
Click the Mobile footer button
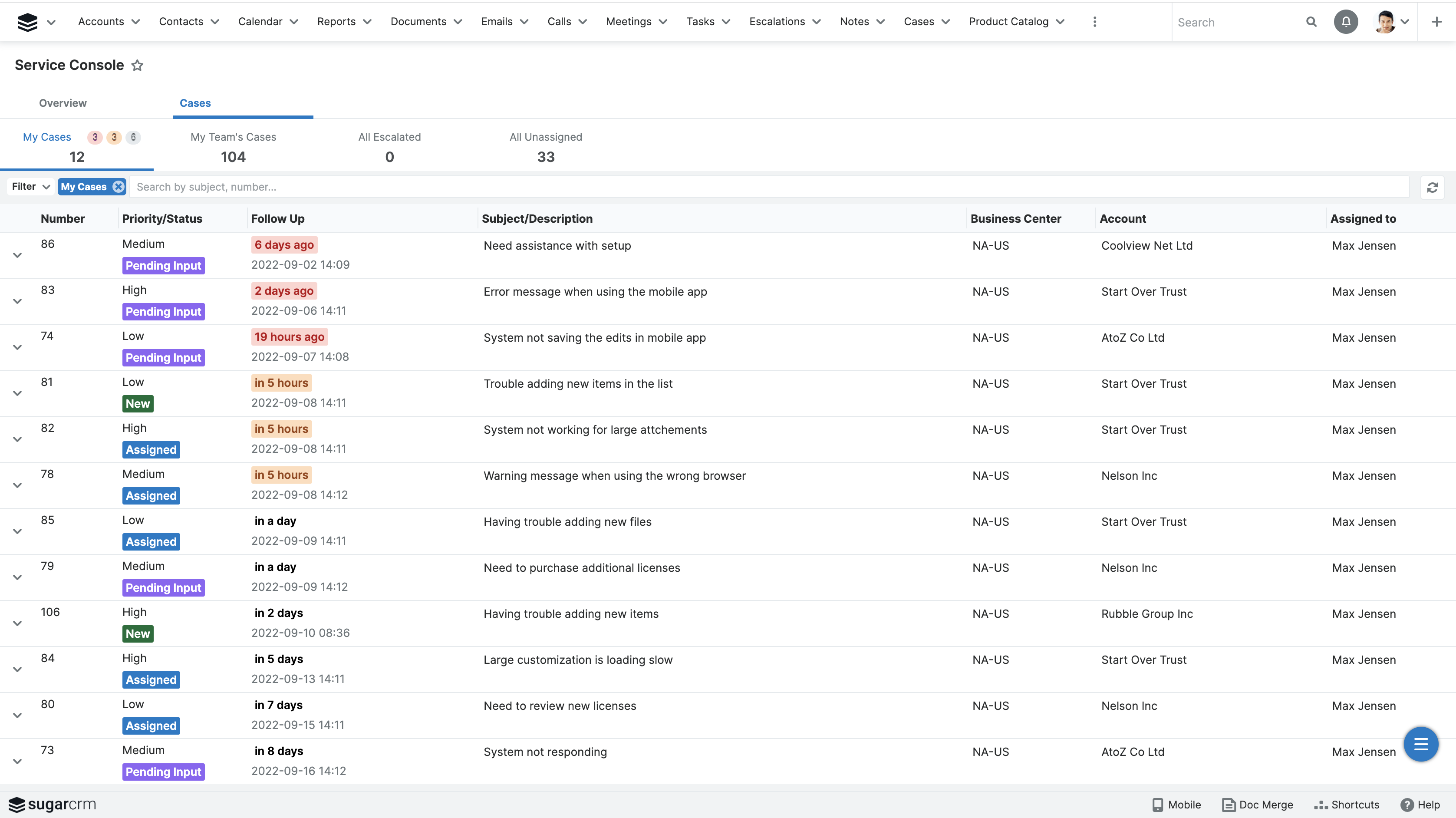[1176, 805]
